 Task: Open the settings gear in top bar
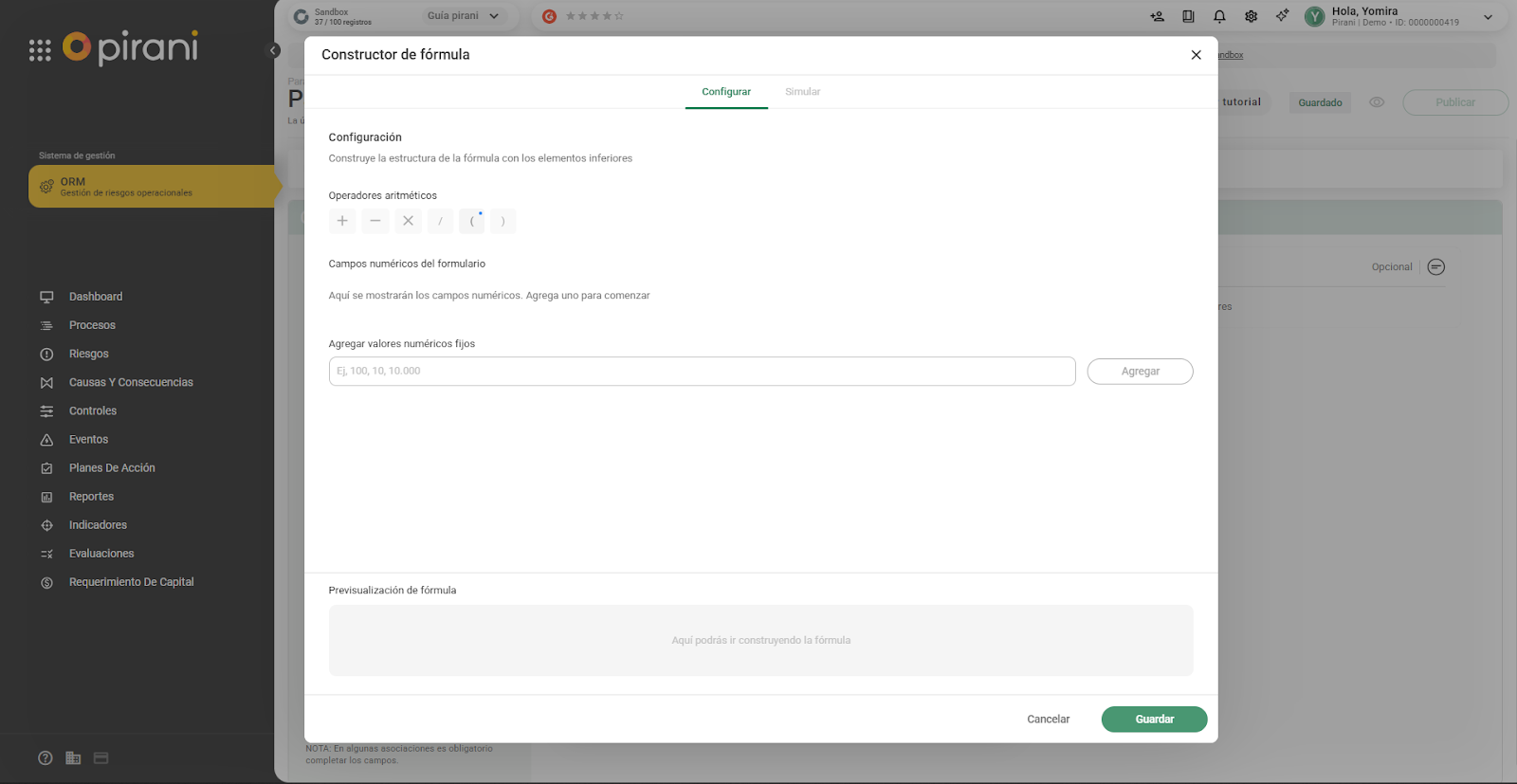click(x=1251, y=16)
